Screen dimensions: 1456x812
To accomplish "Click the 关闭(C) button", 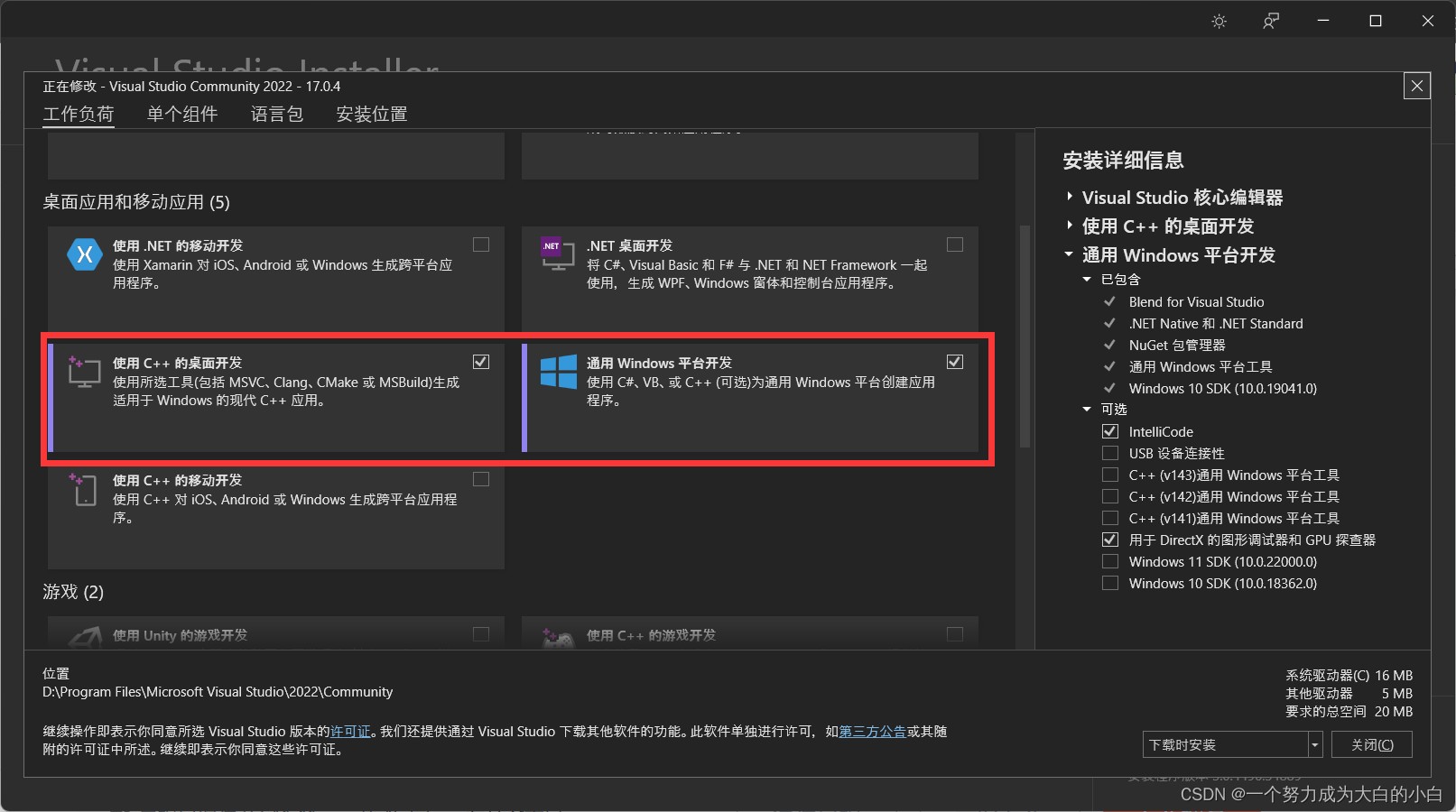I will (x=1371, y=744).
